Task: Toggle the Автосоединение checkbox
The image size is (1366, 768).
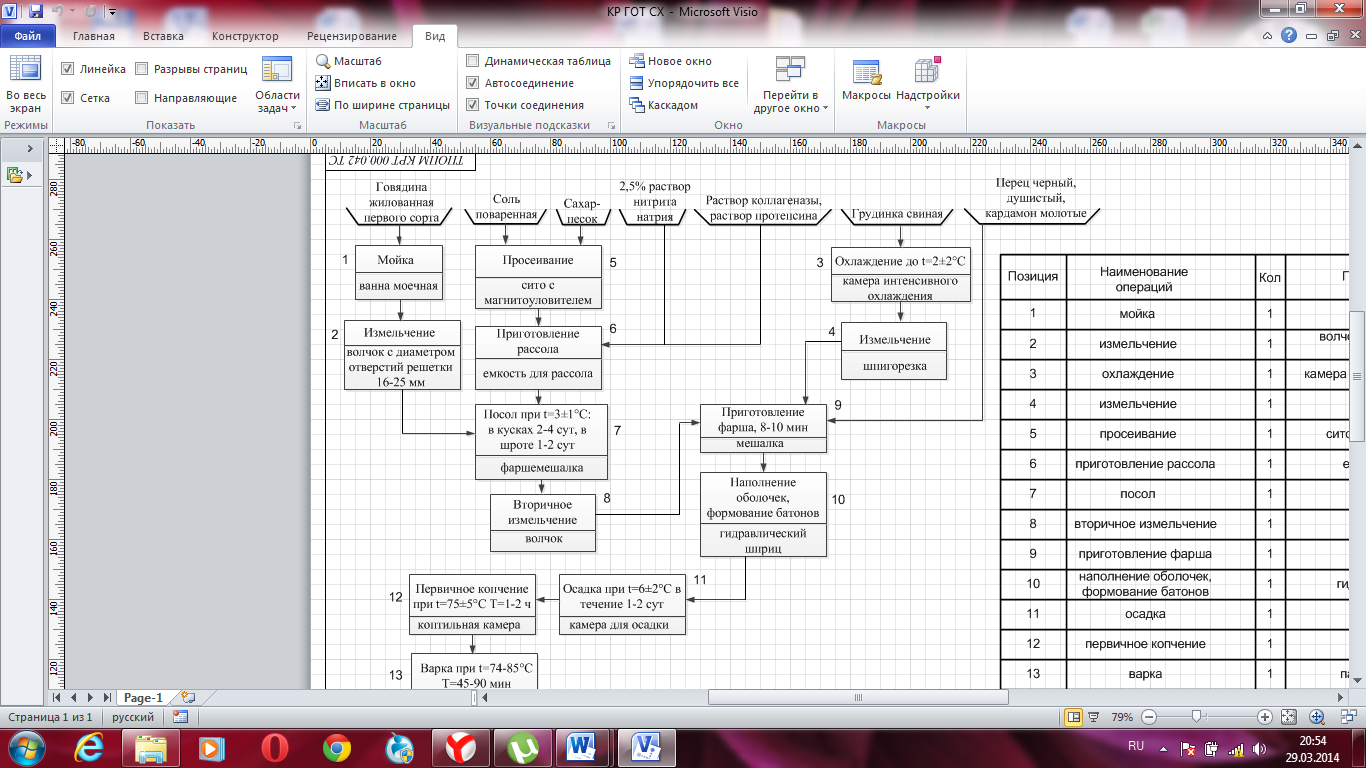Action: (473, 83)
